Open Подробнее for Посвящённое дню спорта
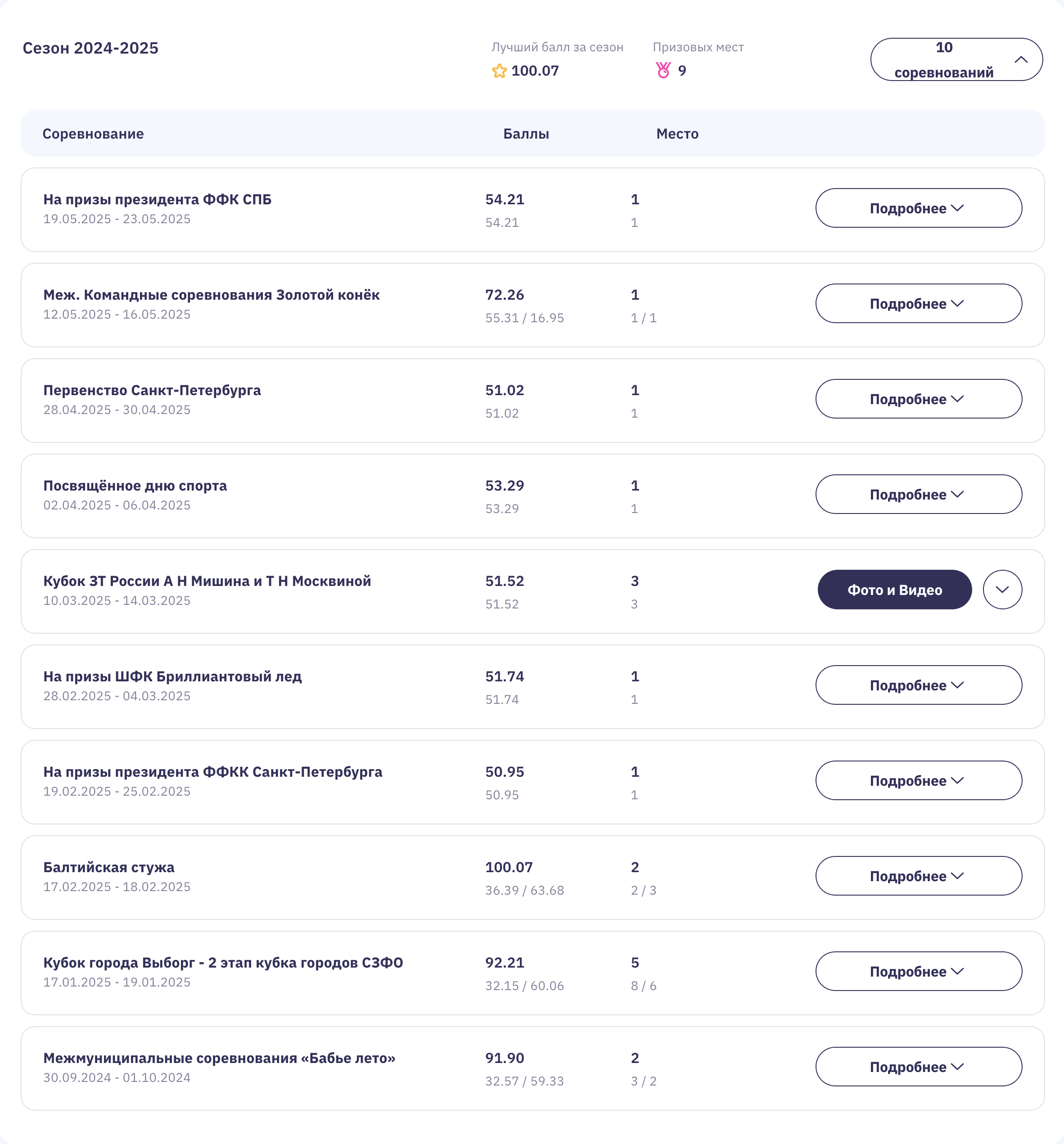The image size is (1064, 1144). click(919, 494)
